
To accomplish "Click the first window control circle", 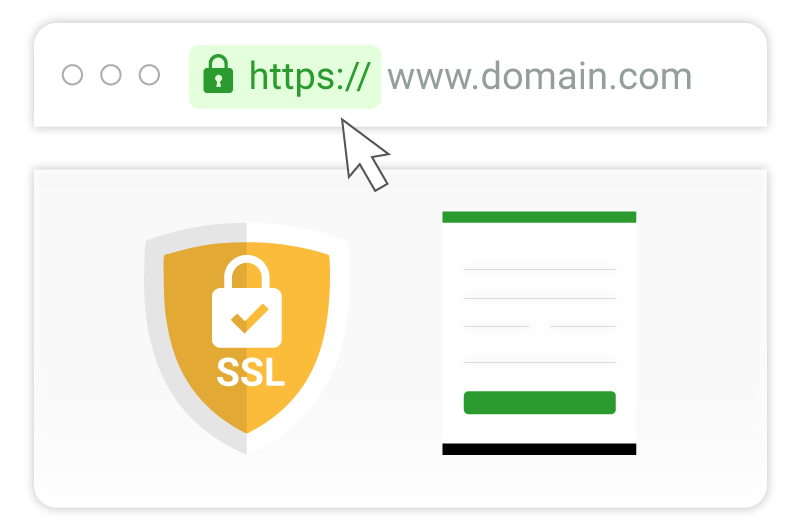I will [72, 75].
